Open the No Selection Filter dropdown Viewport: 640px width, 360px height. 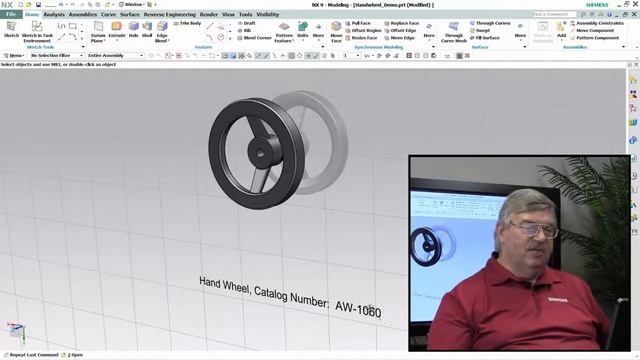pos(57,56)
